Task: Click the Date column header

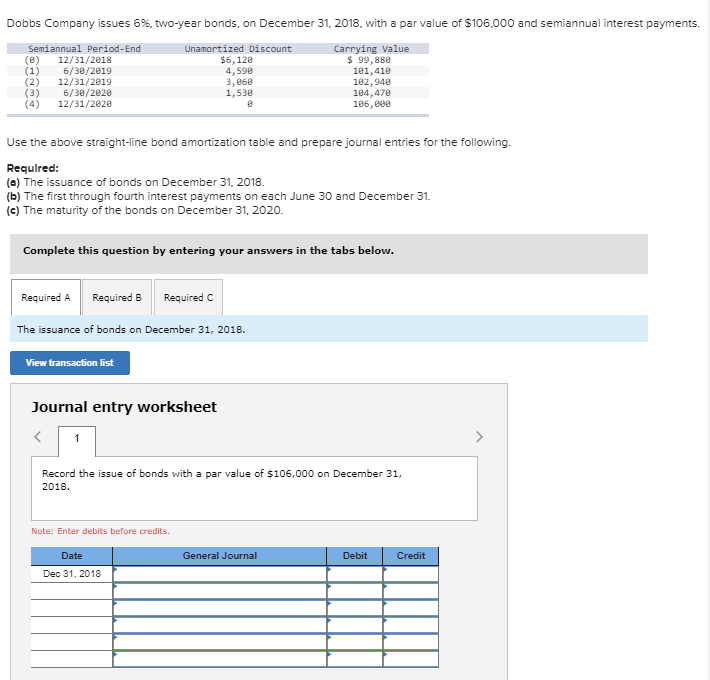Action: (72, 555)
